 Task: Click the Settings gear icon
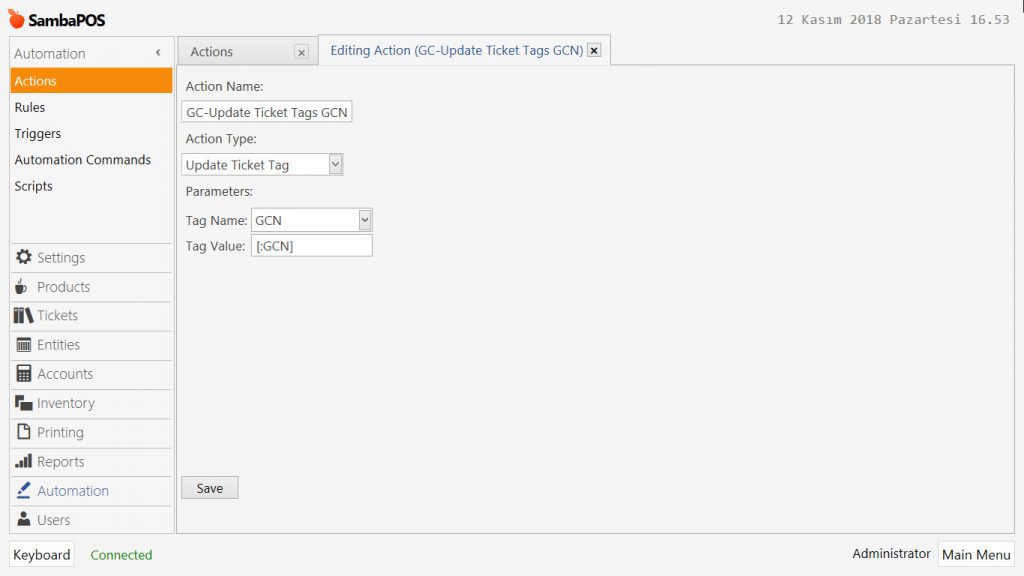tap(24, 258)
